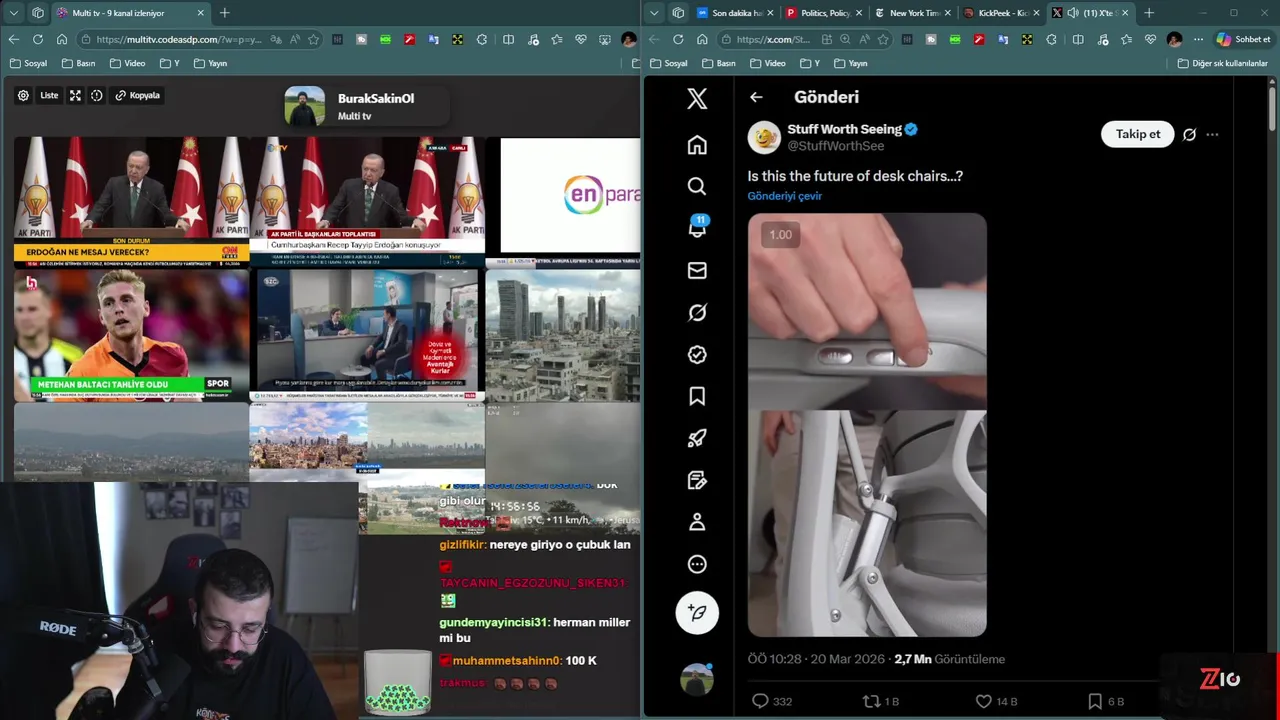Open the METEHAN BALTACI TAHLİYE OLDU stream
Viewport: 1280px width, 720px height.
point(131,335)
